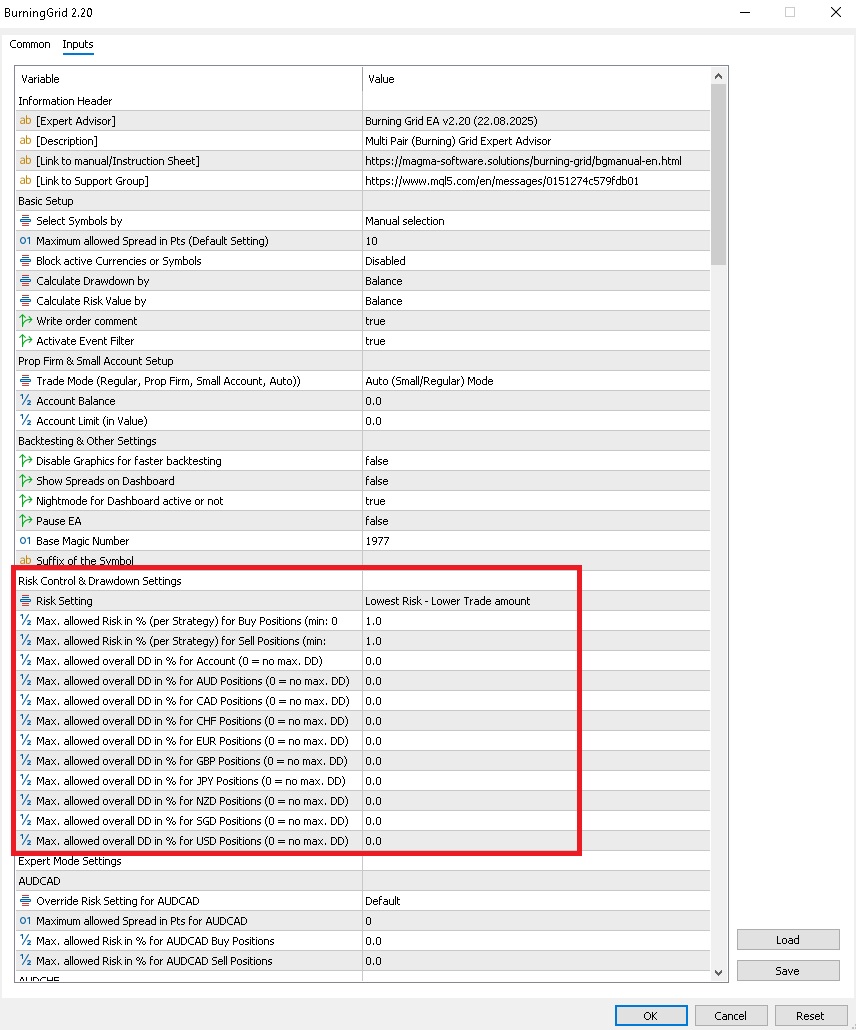856x1030 pixels.
Task: Click the enum icon beside Risk Setting
Action: point(26,601)
